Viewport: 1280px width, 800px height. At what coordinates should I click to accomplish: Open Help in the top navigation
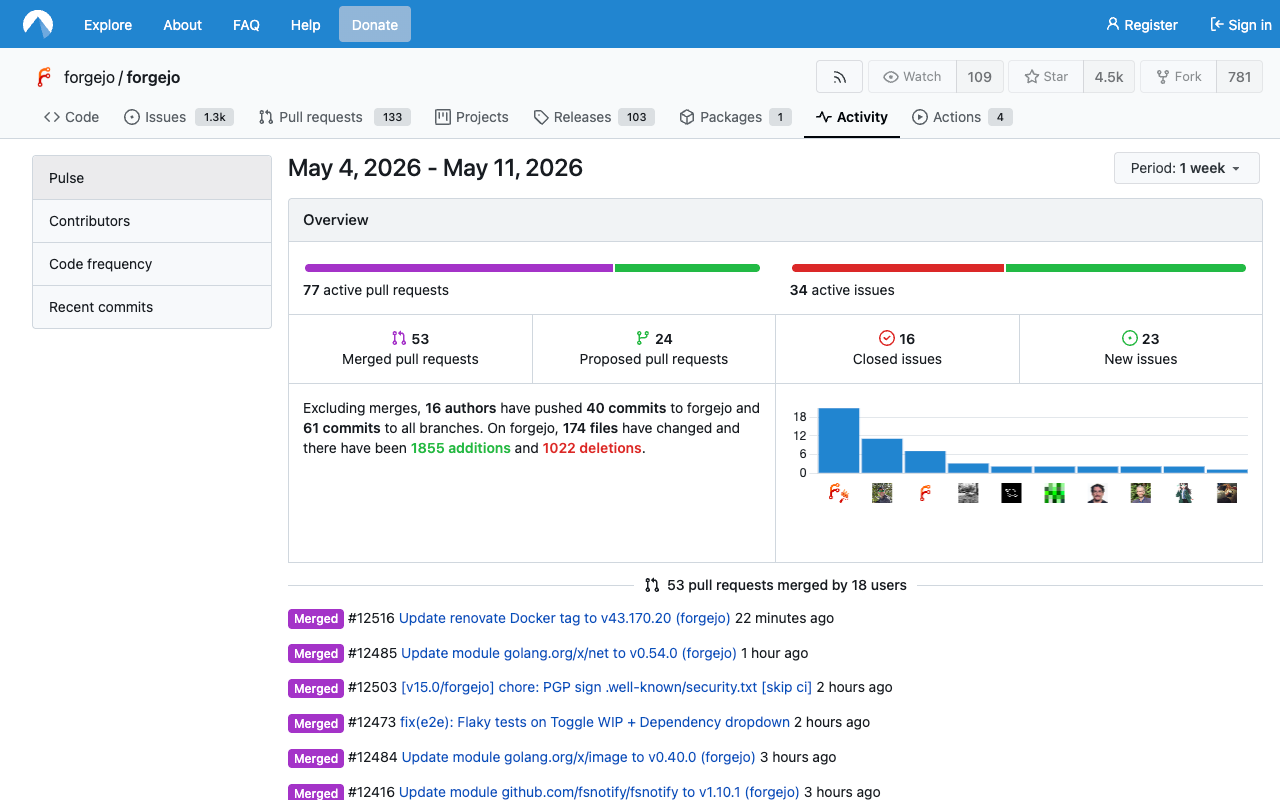pyautogui.click(x=306, y=25)
